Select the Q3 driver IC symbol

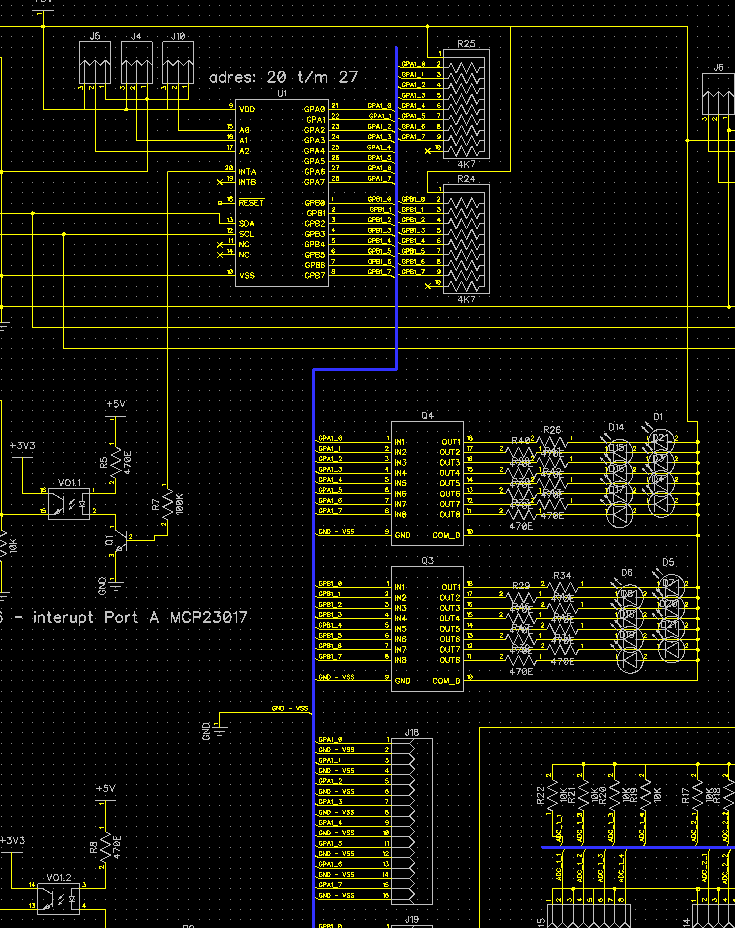click(x=427, y=629)
